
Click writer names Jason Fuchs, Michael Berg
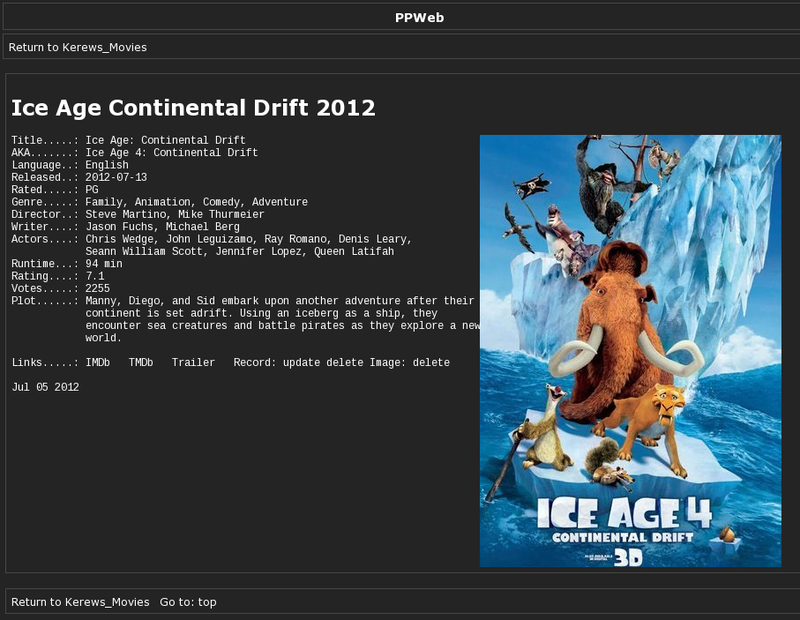(162, 227)
